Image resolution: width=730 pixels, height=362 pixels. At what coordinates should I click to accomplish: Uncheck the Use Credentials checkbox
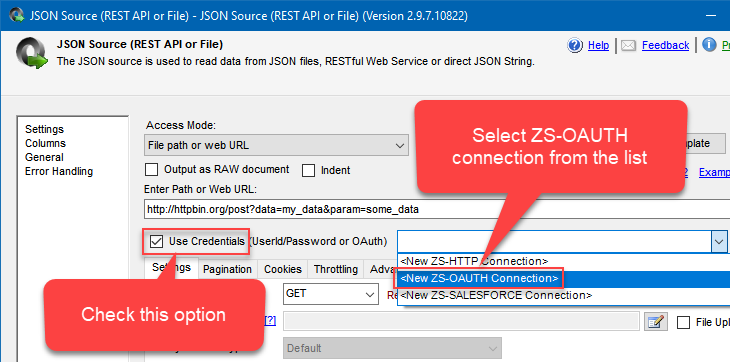pyautogui.click(x=156, y=241)
